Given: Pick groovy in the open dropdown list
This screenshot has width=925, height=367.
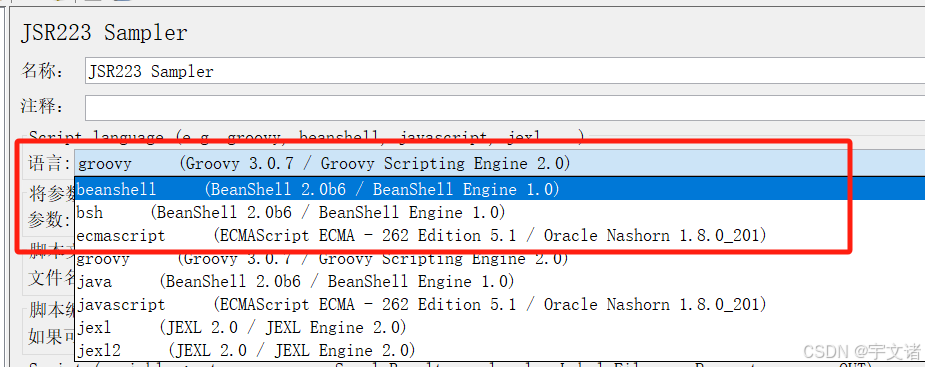Looking at the screenshot, I should coord(500,258).
